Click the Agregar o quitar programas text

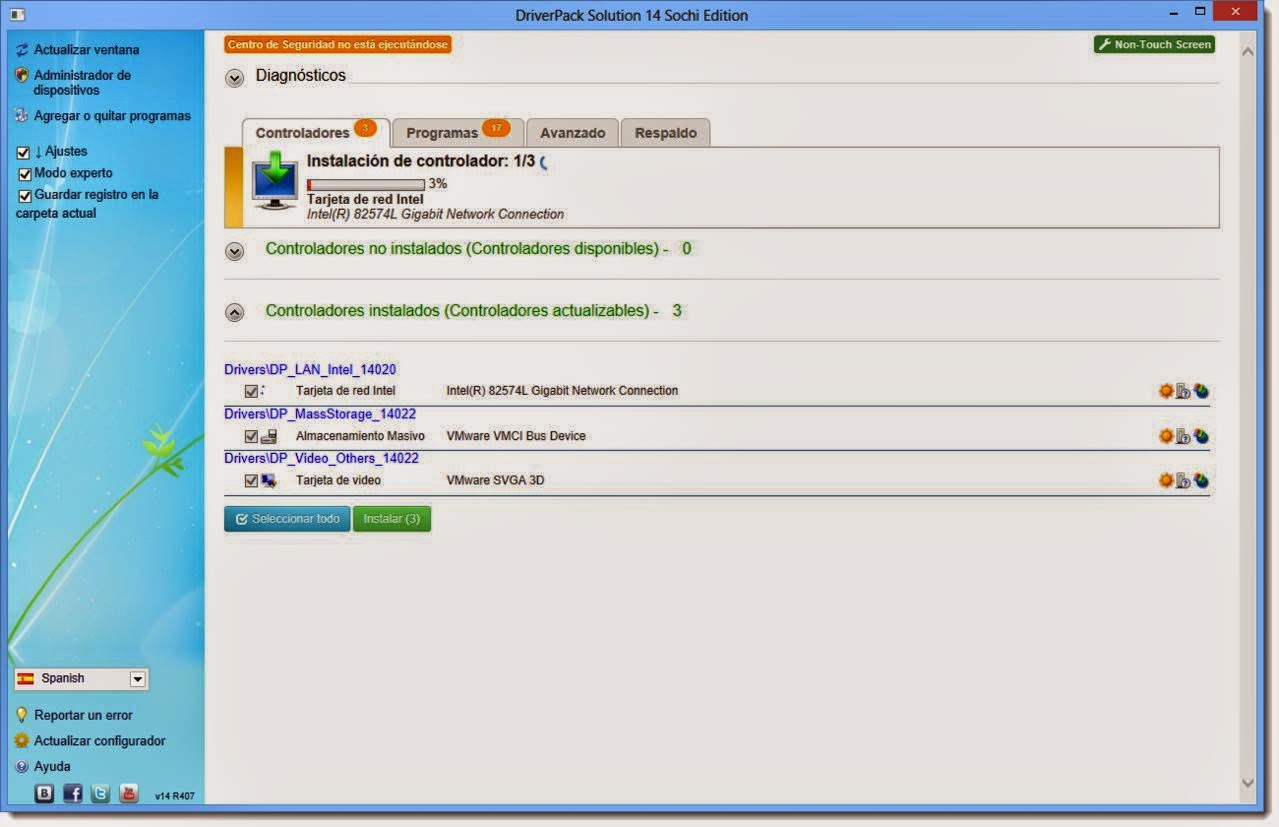112,116
